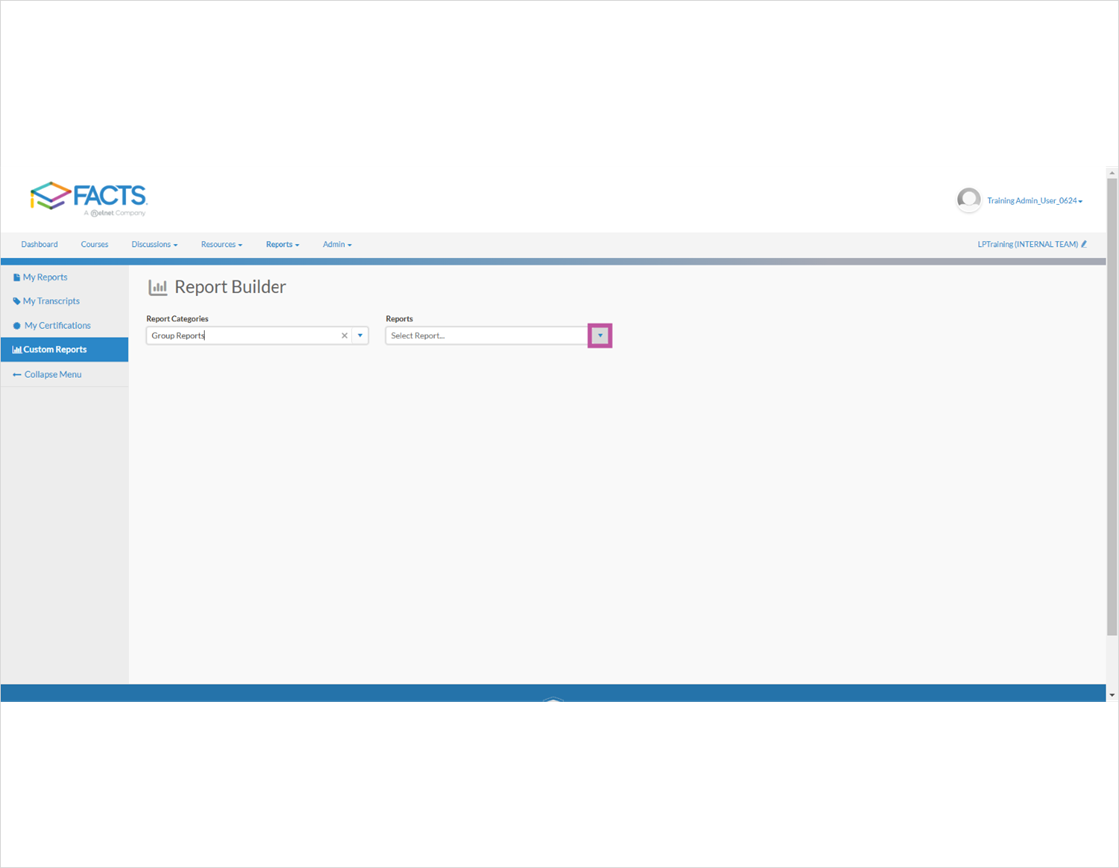Expand the Admin menu
This screenshot has width=1119, height=868.
coord(337,244)
